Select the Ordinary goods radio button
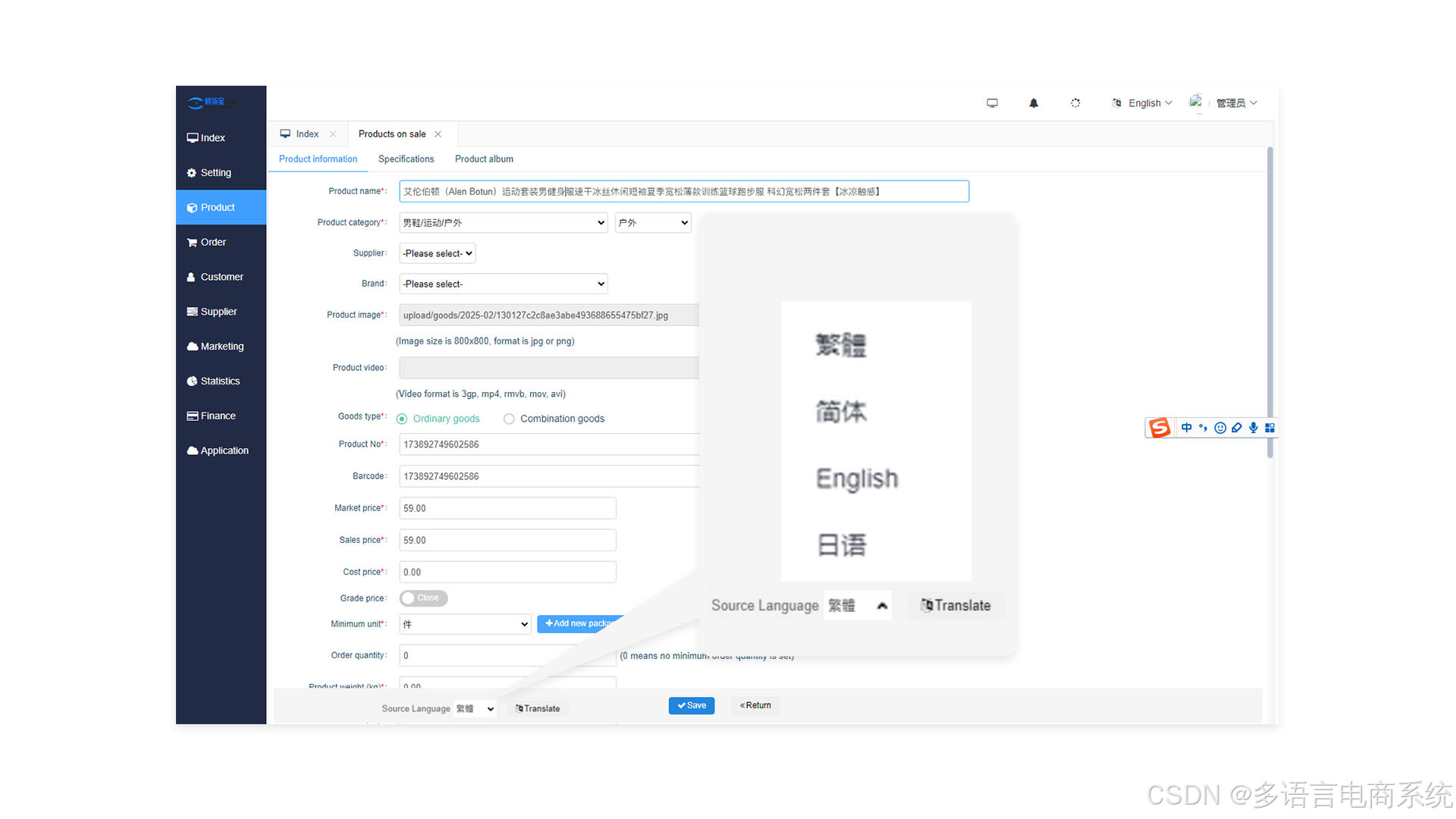 click(x=402, y=419)
